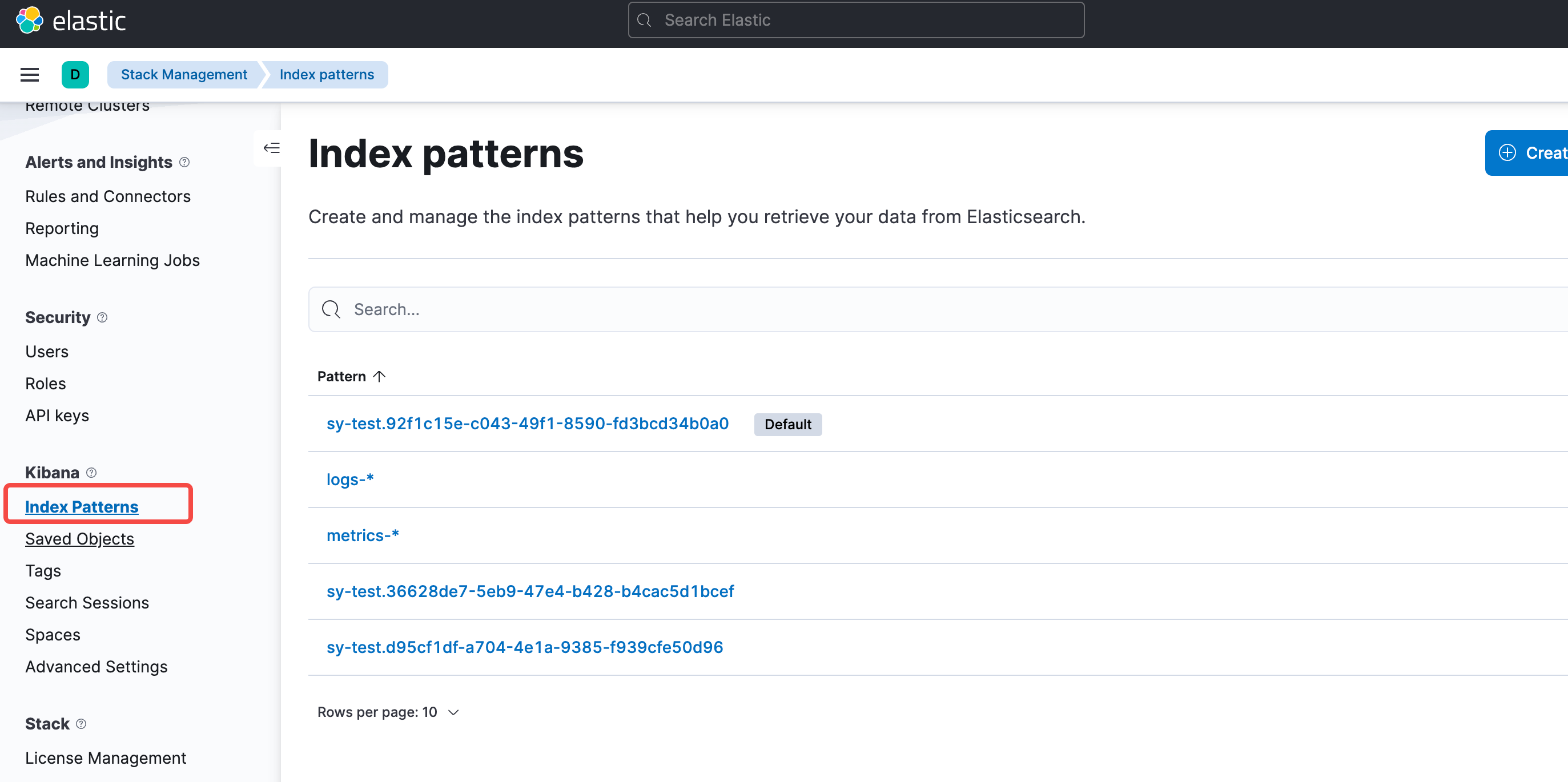Open Saved Objects in sidebar
1568x782 pixels.
point(80,539)
